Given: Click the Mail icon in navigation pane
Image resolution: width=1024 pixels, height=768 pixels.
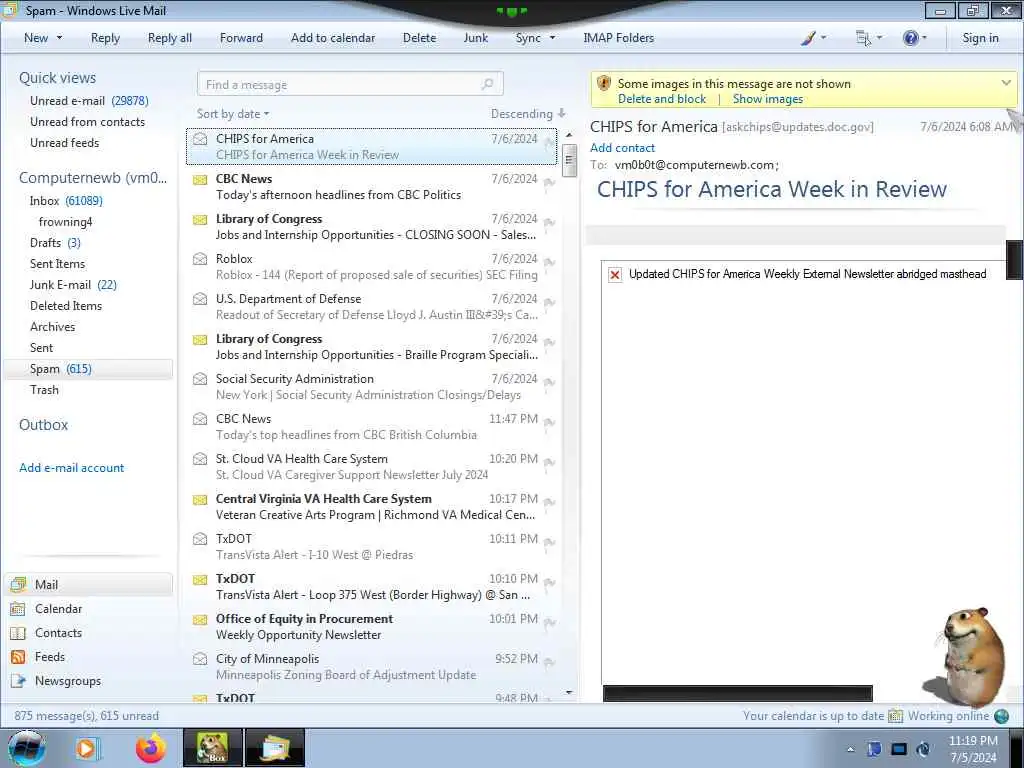Looking at the screenshot, I should pyautogui.click(x=18, y=584).
